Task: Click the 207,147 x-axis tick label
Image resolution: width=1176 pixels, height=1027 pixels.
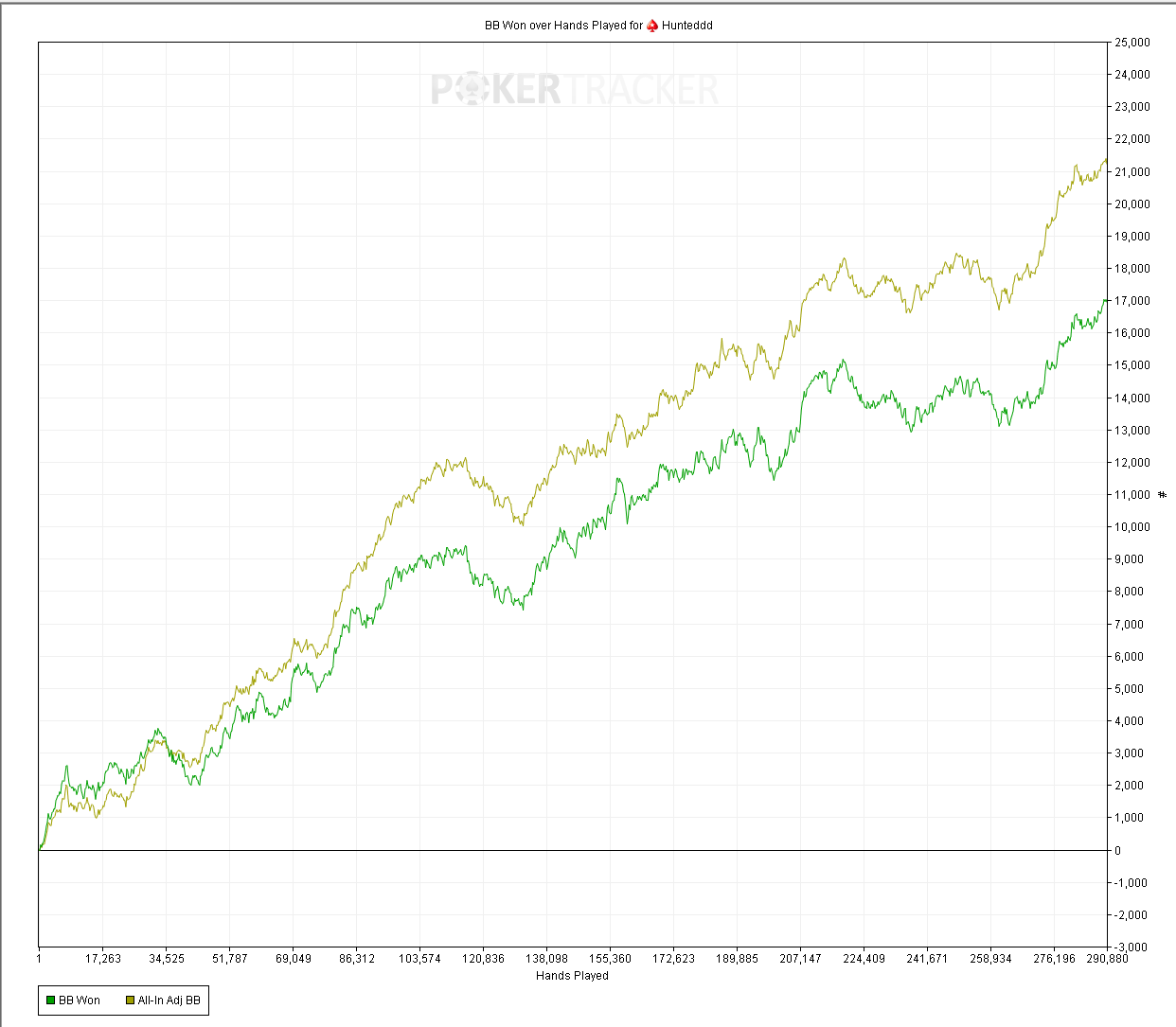Action: (x=800, y=959)
